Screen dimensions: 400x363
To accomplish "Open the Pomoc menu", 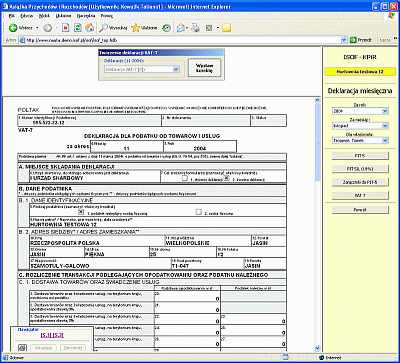I will coord(107,16).
